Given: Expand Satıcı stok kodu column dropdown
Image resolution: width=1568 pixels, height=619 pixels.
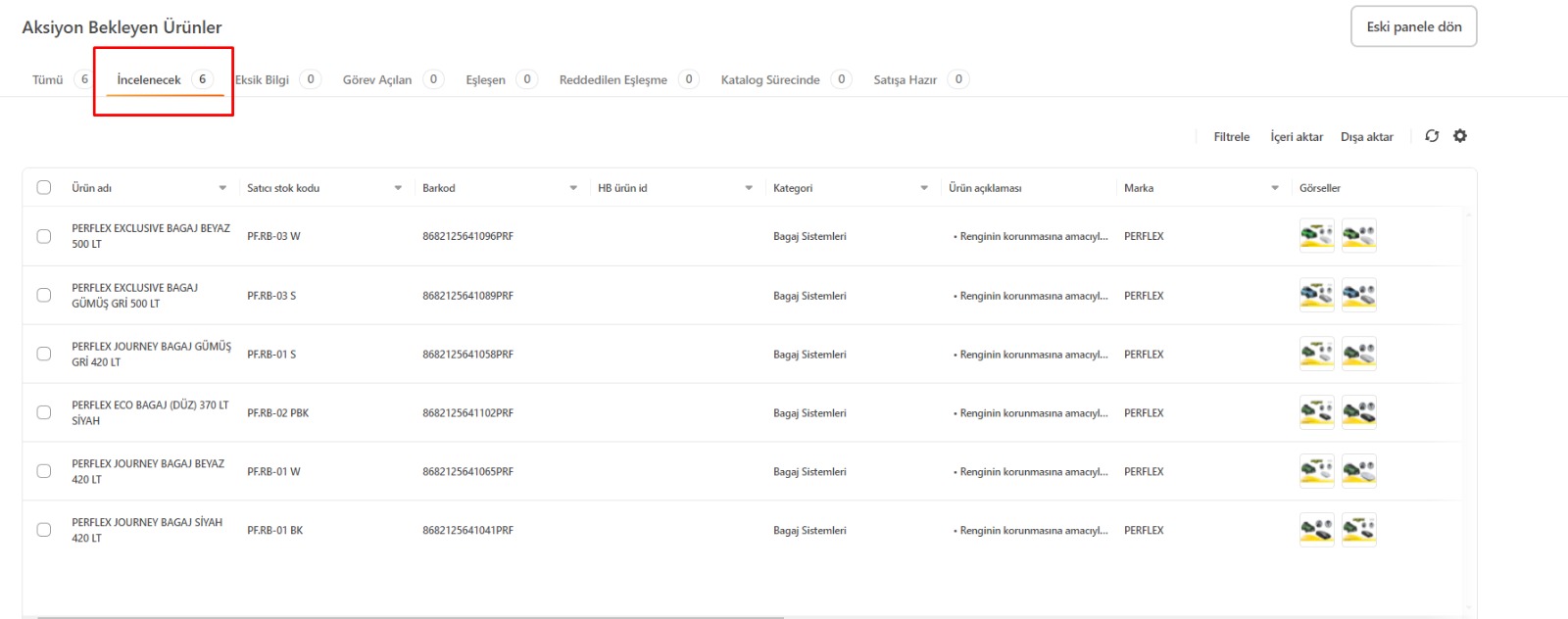Looking at the screenshot, I should pyautogui.click(x=398, y=188).
